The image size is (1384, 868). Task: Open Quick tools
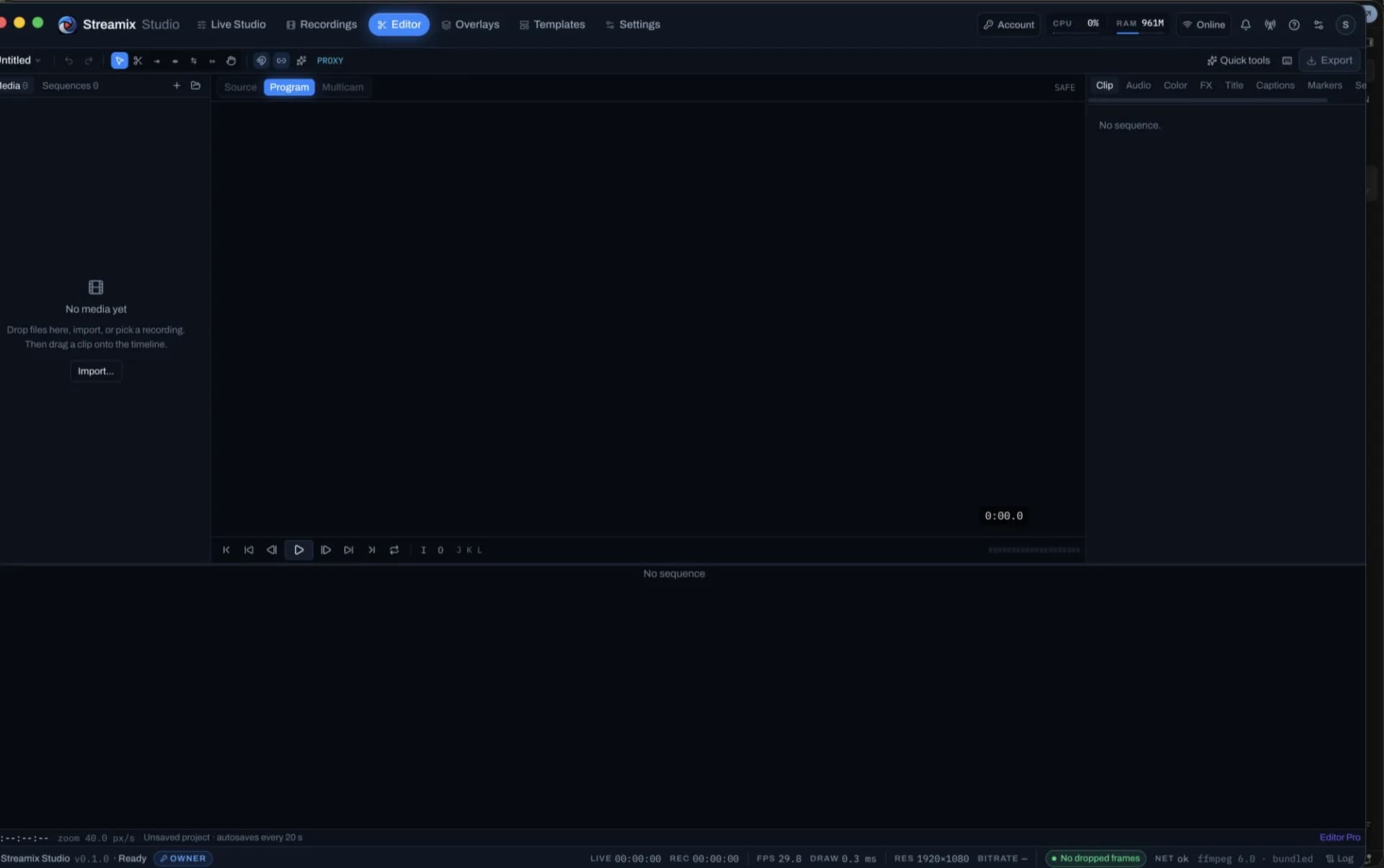tap(1238, 61)
